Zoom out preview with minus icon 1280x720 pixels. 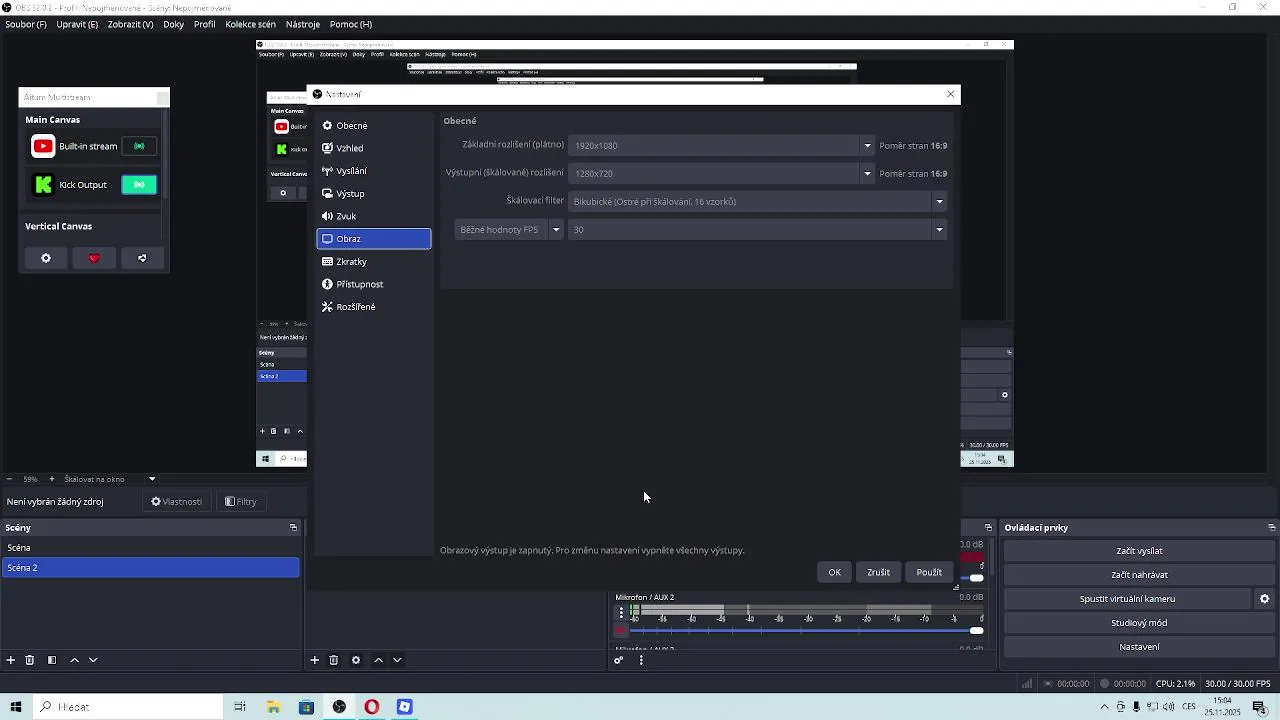(x=10, y=479)
